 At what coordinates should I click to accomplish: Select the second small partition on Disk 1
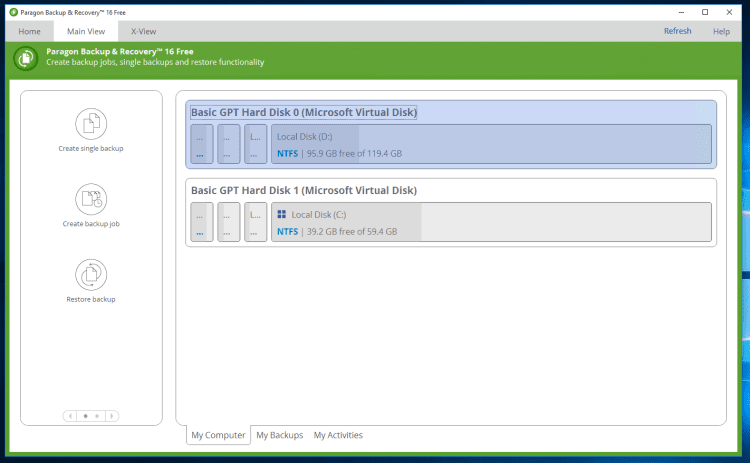(229, 222)
